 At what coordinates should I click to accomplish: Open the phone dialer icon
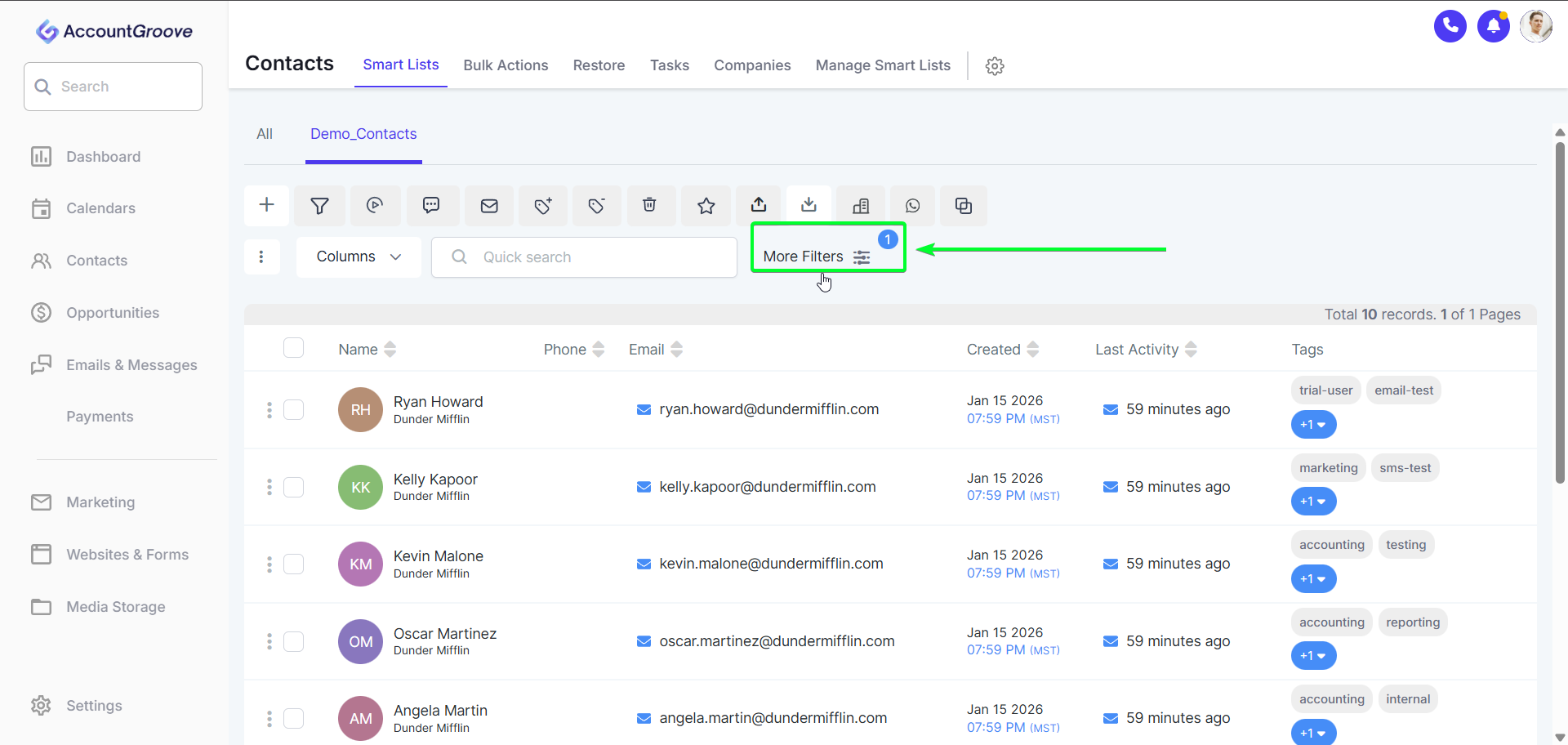pyautogui.click(x=1450, y=26)
